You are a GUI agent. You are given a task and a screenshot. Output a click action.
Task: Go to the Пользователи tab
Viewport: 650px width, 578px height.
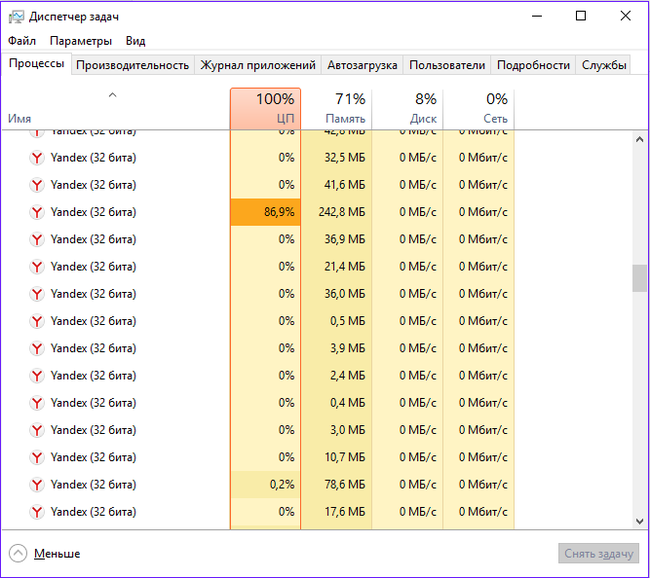447,65
